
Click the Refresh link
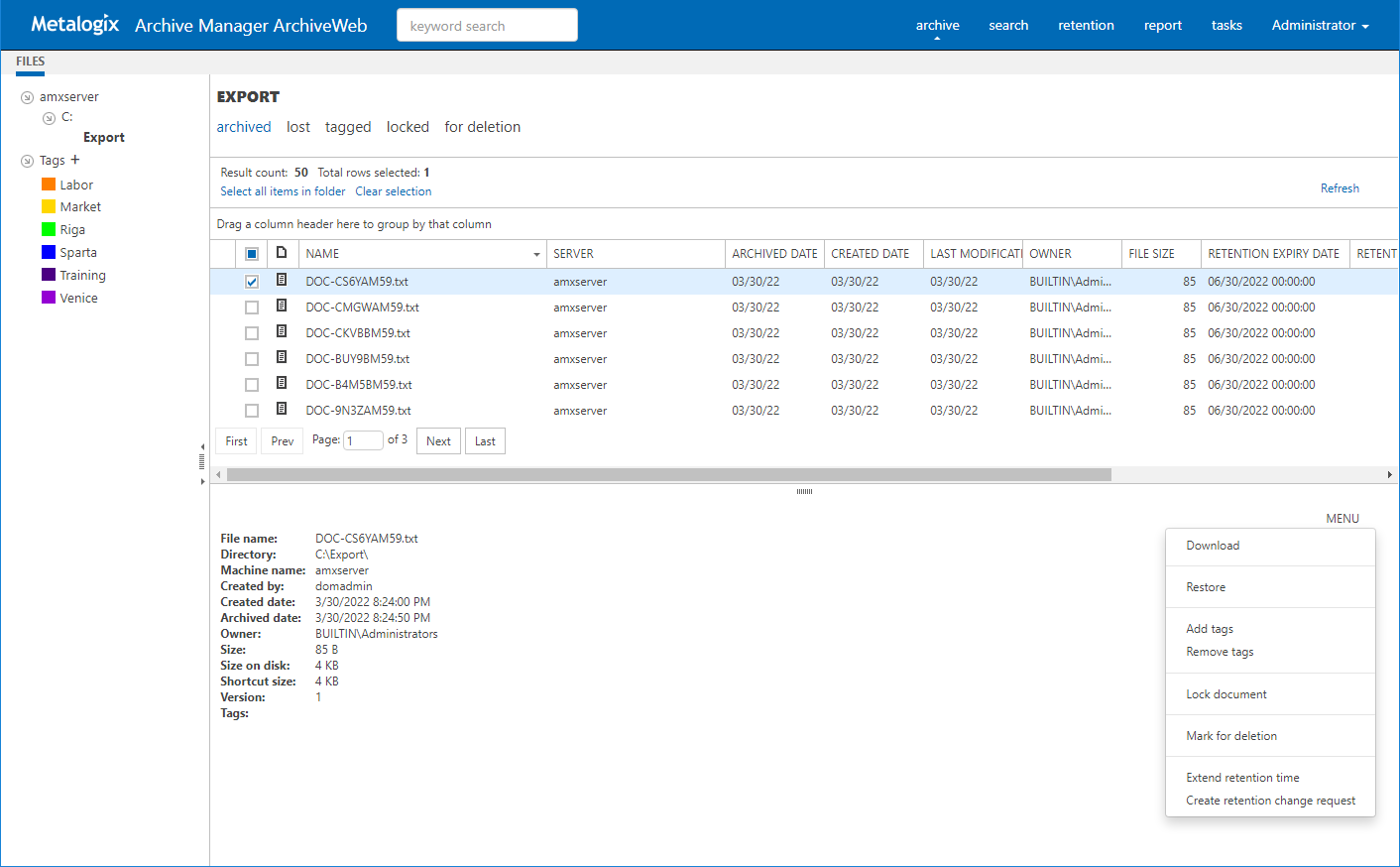click(x=1339, y=188)
